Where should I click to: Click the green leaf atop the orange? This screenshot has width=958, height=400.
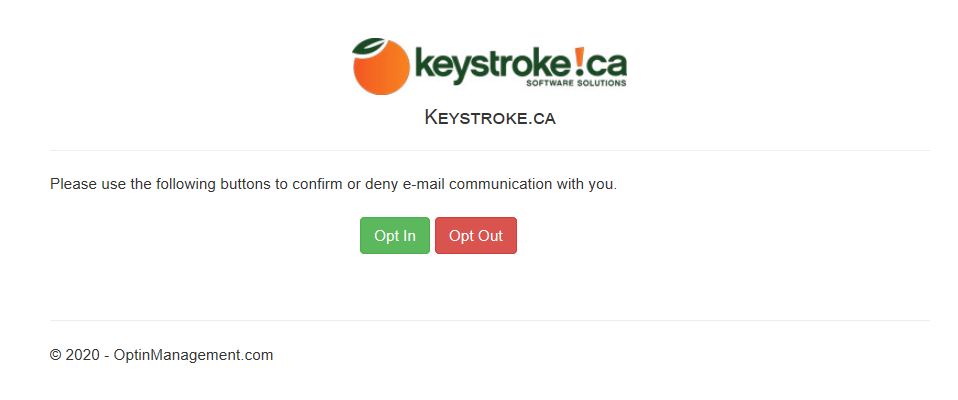(x=368, y=46)
